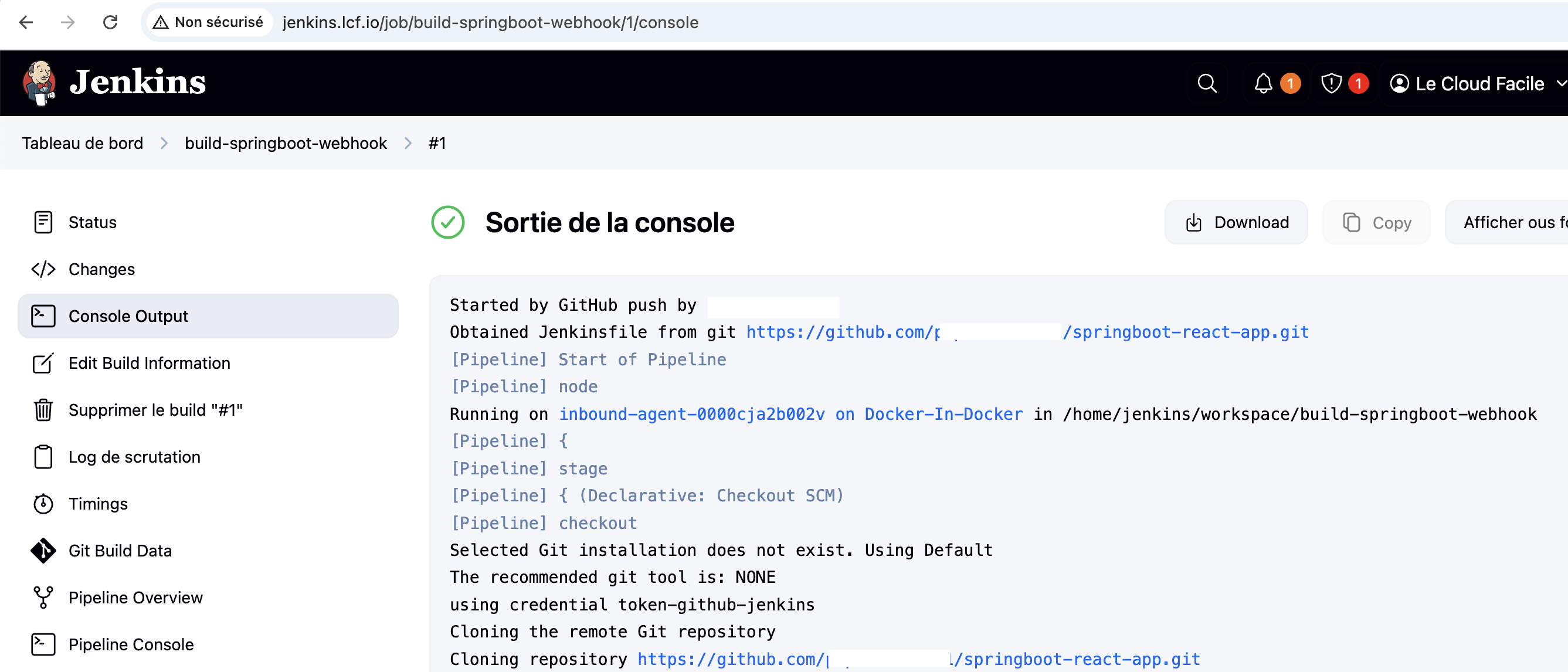Viewport: 1568px width, 672px height.
Task: Click the trash icon for Supprimer le build
Action: pyautogui.click(x=43, y=410)
